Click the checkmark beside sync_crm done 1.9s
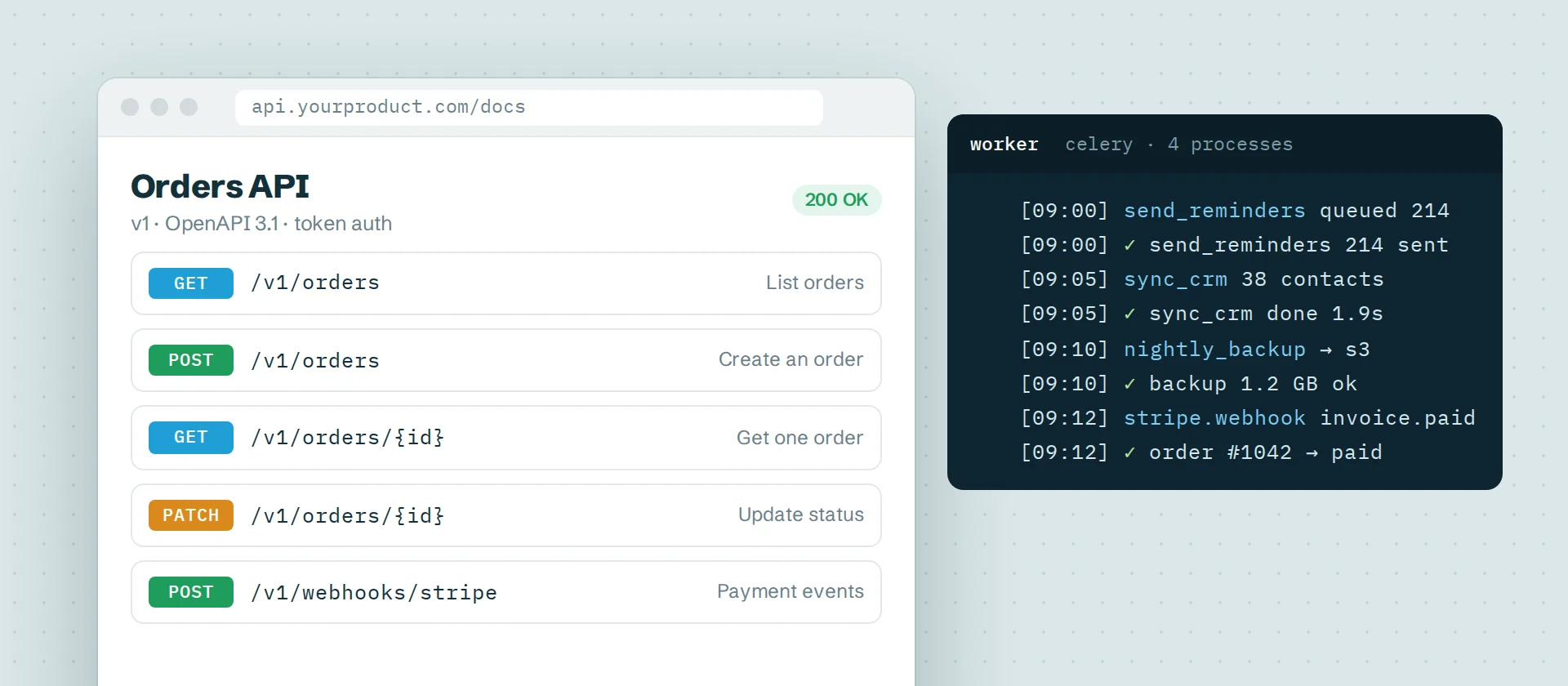 pyautogui.click(x=1129, y=314)
